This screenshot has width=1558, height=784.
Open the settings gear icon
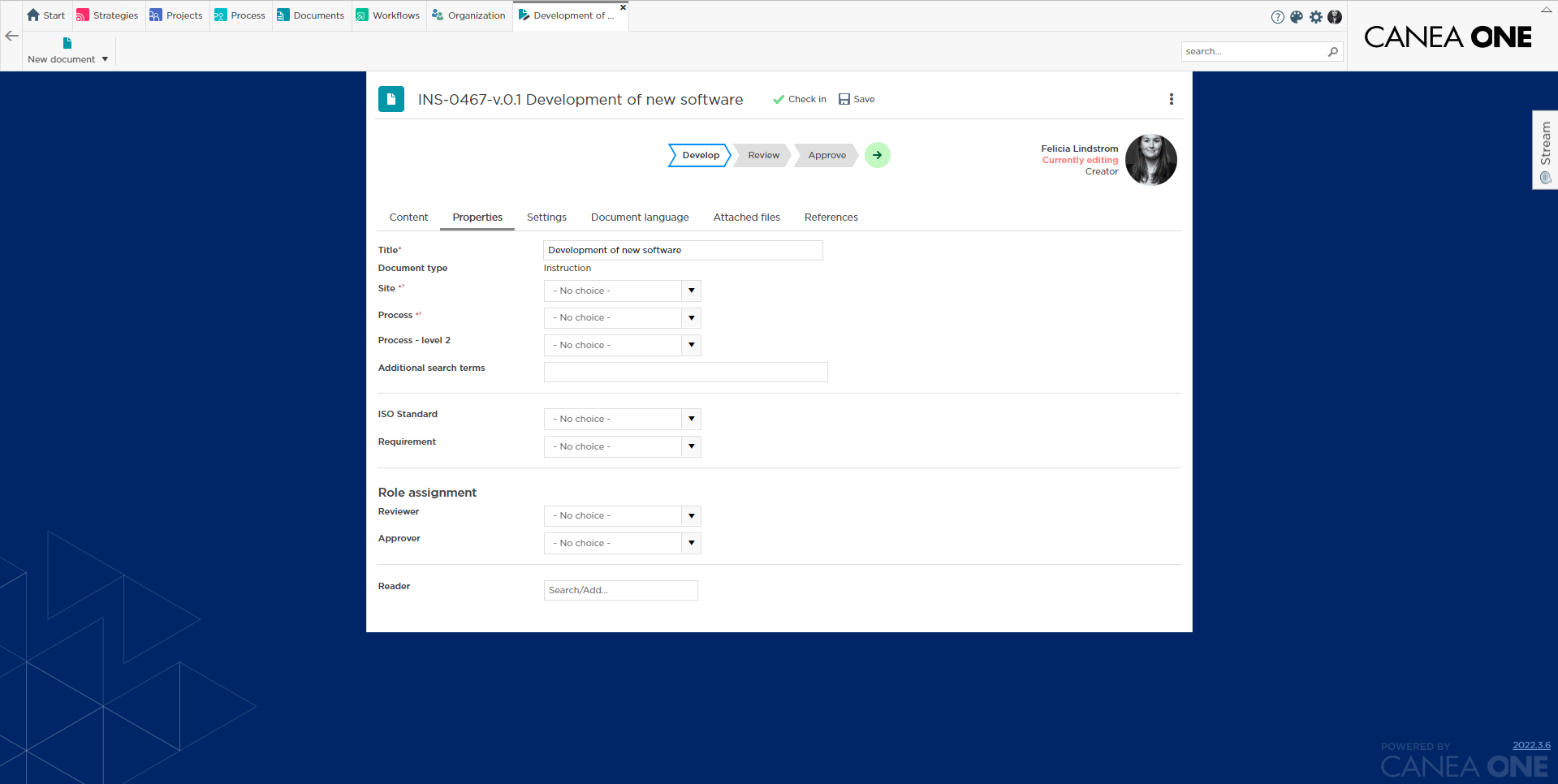point(1316,17)
